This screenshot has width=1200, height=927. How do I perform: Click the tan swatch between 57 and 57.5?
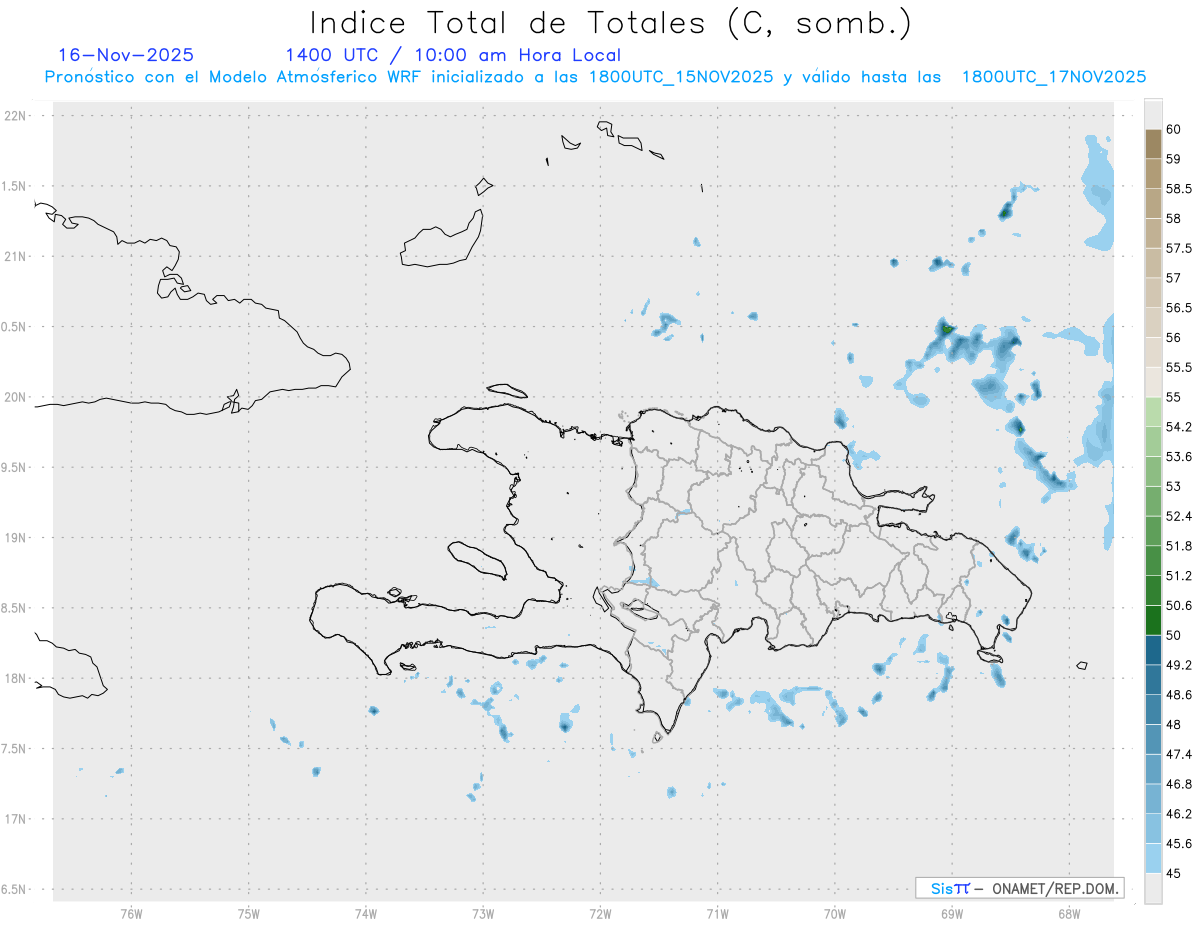point(1153,263)
